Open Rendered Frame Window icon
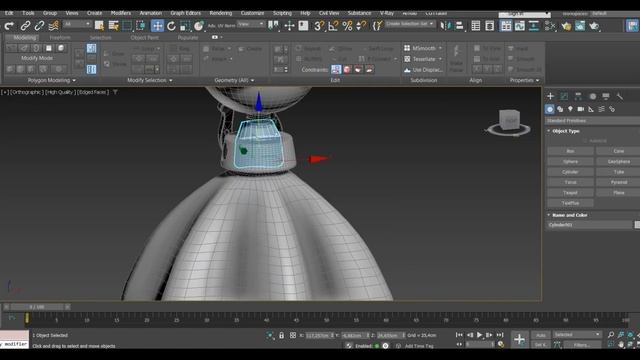Image resolution: width=640 pixels, height=360 pixels. [580, 26]
